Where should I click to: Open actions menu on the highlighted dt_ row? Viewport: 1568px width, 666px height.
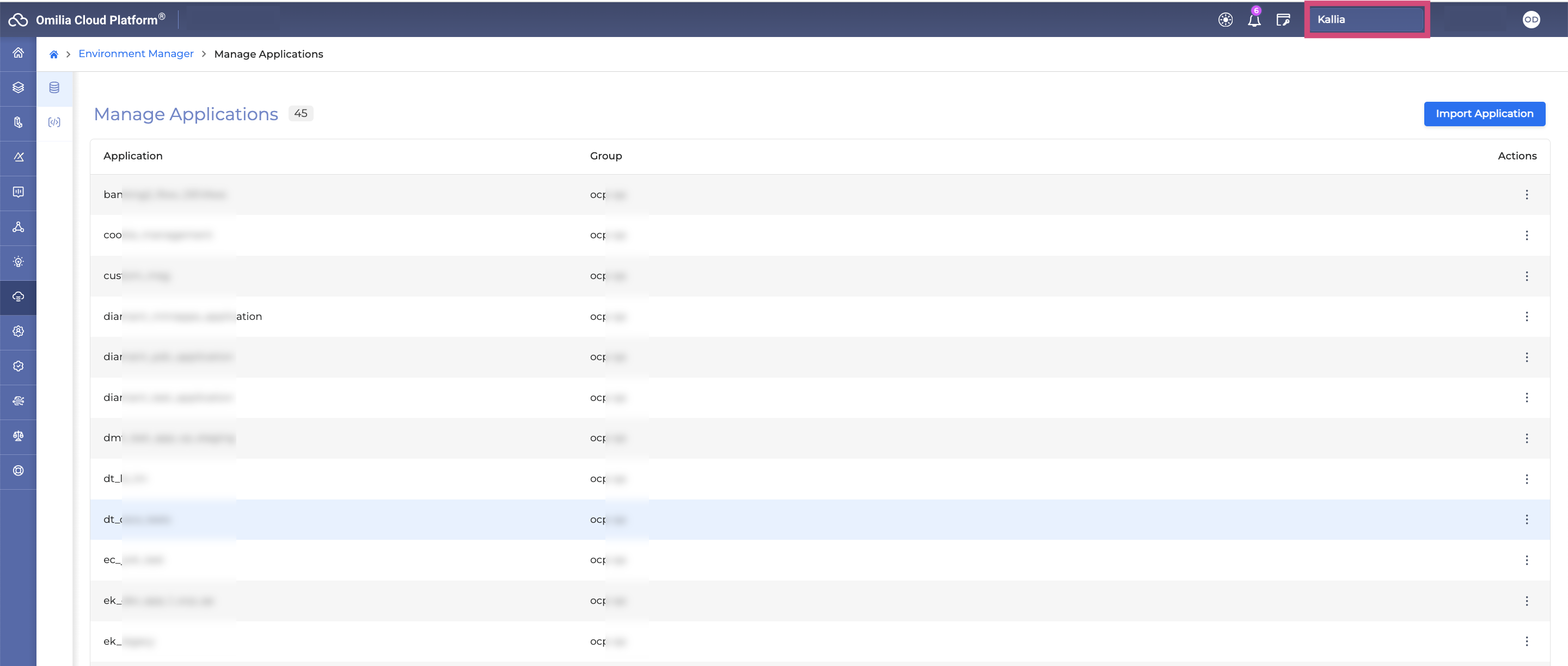pyautogui.click(x=1527, y=520)
